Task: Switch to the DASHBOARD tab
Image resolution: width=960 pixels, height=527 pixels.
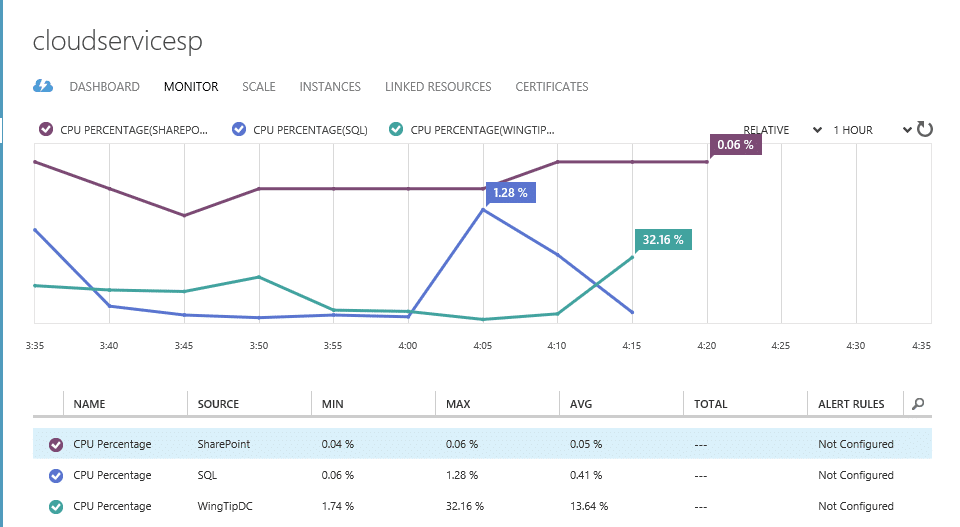Action: point(105,87)
